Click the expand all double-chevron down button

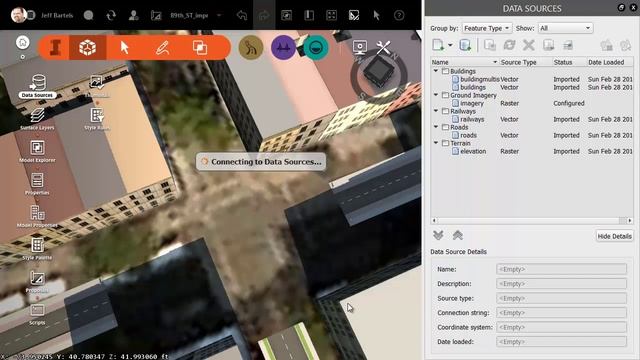(x=438, y=235)
